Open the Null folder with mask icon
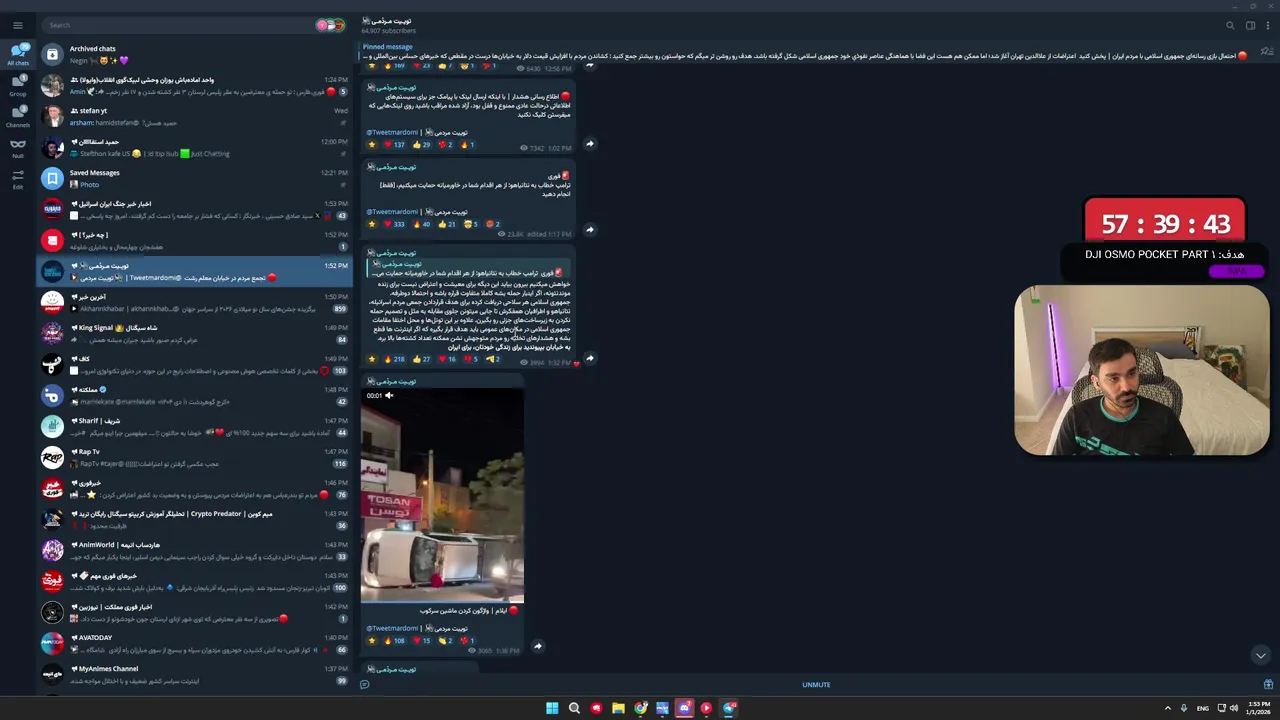This screenshot has height=720, width=1280. coord(18,147)
